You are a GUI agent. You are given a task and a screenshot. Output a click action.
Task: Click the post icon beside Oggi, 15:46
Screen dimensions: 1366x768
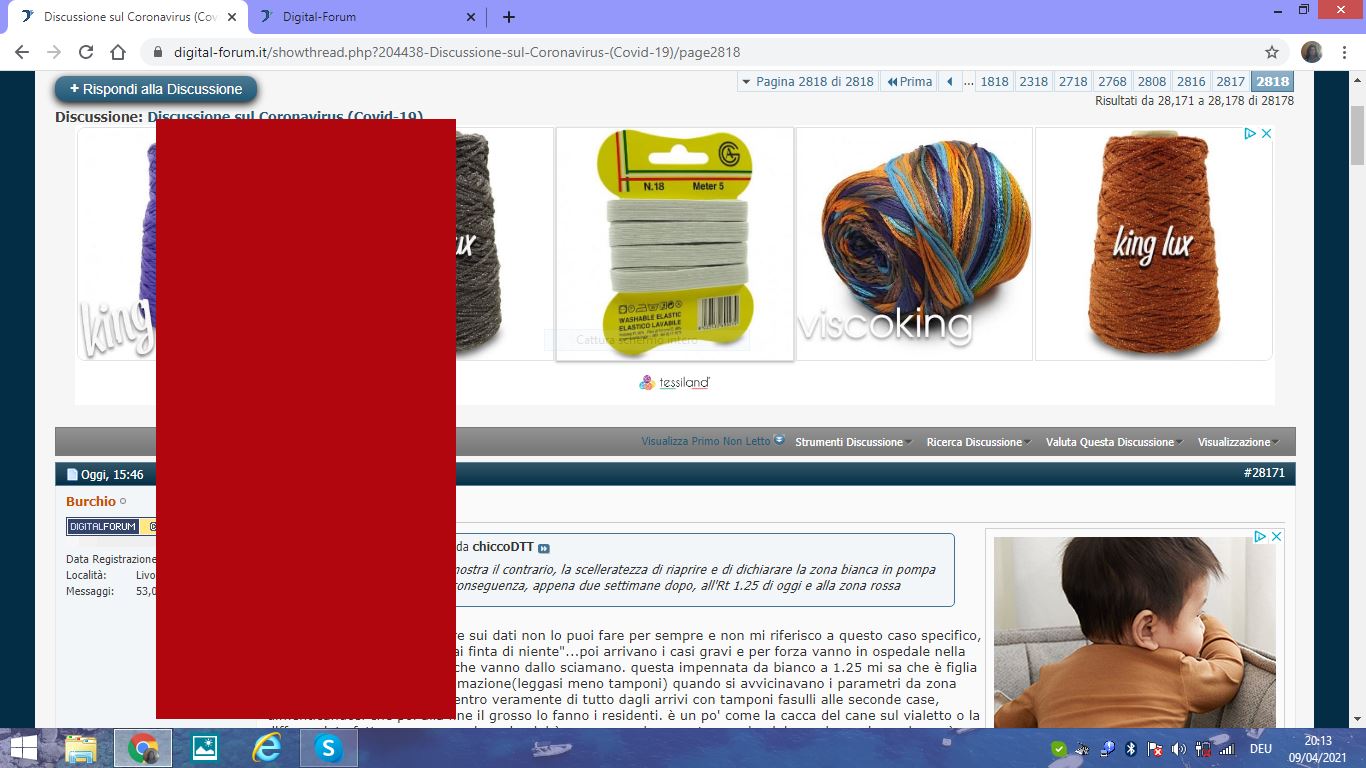click(72, 475)
